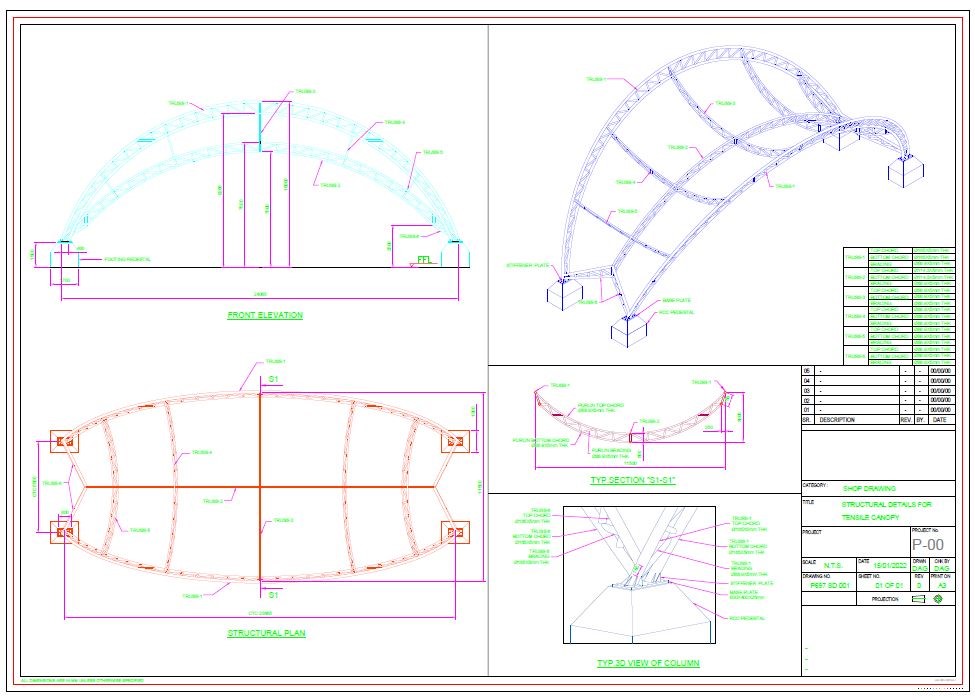This screenshot has width=975, height=700.
Task: Click the projection symbol circle icon
Action: coord(938,600)
